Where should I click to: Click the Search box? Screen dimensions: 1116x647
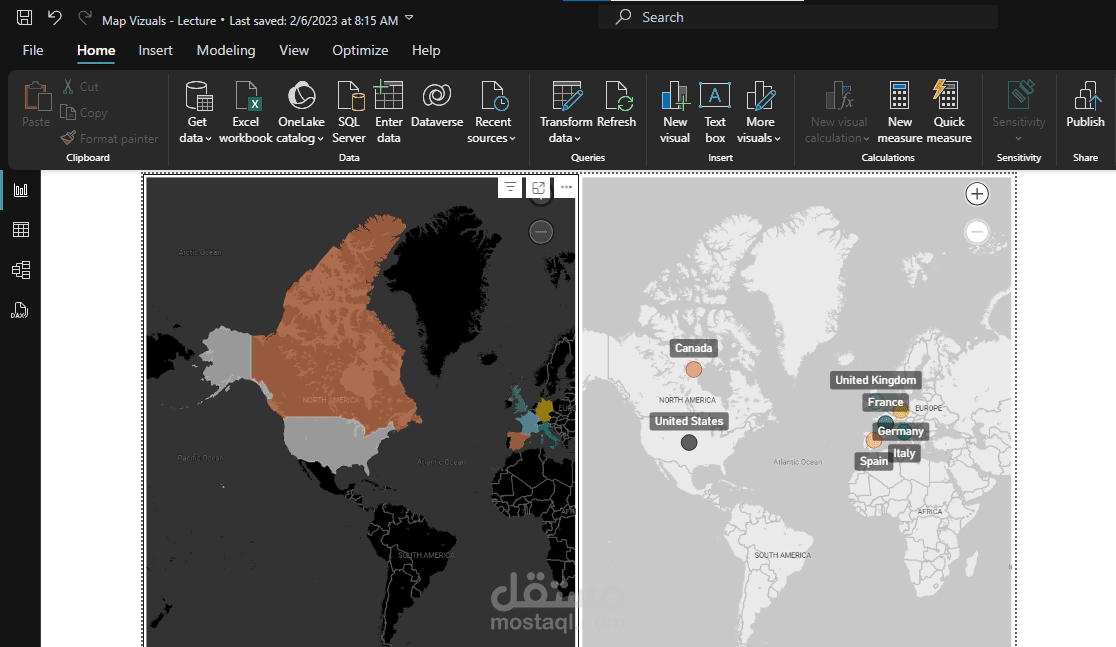(797, 17)
